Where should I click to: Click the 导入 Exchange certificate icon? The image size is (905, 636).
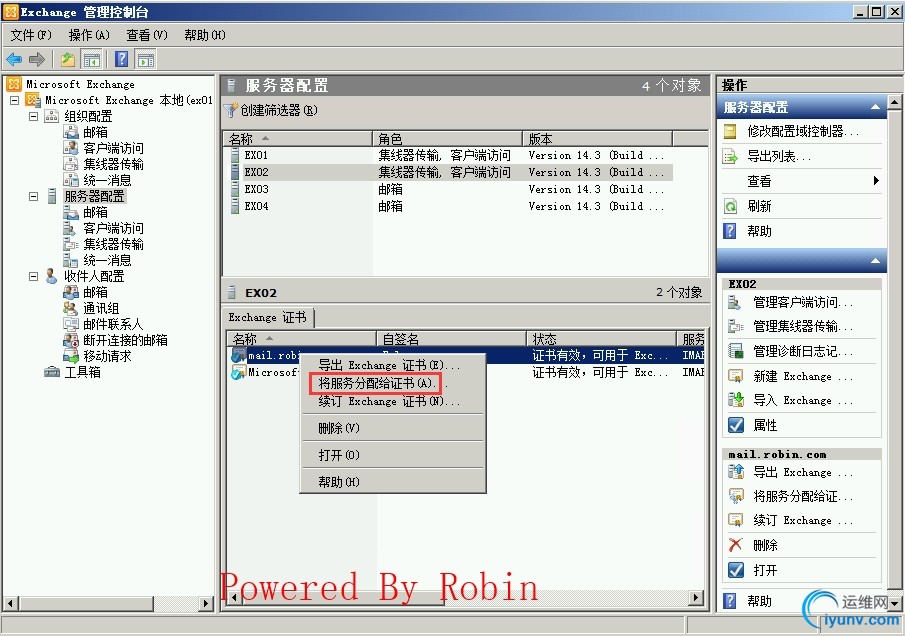[735, 400]
